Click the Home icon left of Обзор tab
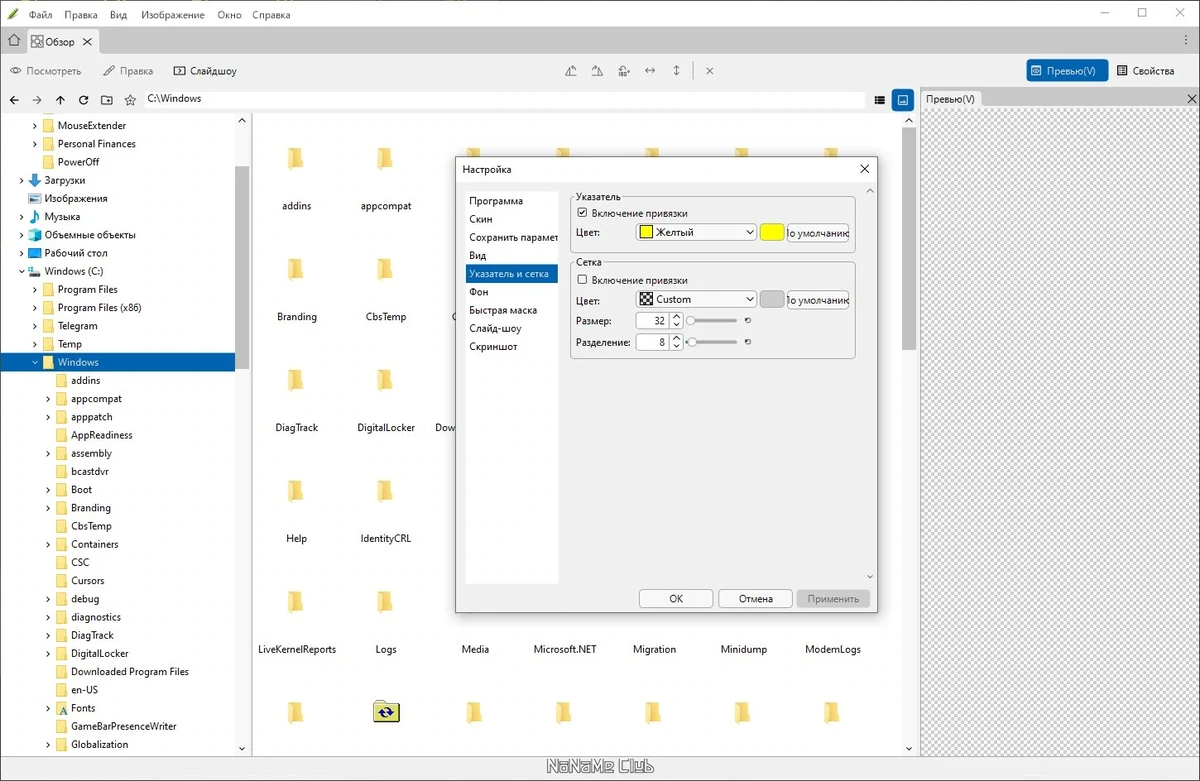This screenshot has width=1200, height=781. click(x=14, y=41)
